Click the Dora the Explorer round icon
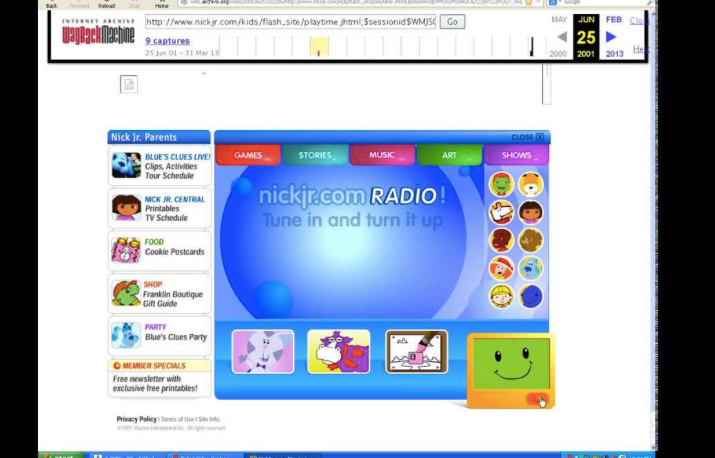This screenshot has width=715, height=458. click(530, 213)
